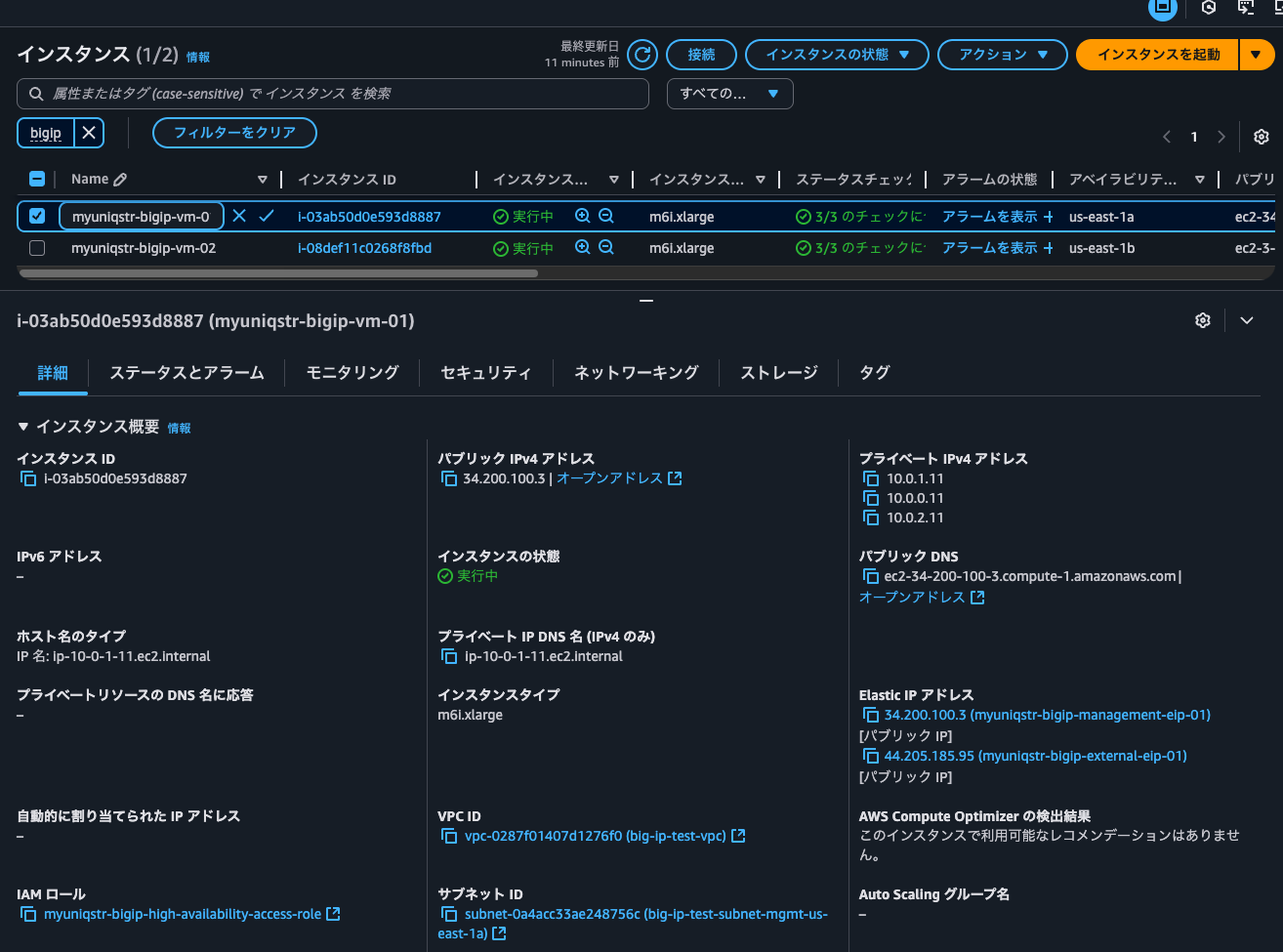Screen dimensions: 1283x952
Task: Click zoom-in icon for instance i-08def11c0268f8fbd
Action: pyautogui.click(x=583, y=247)
